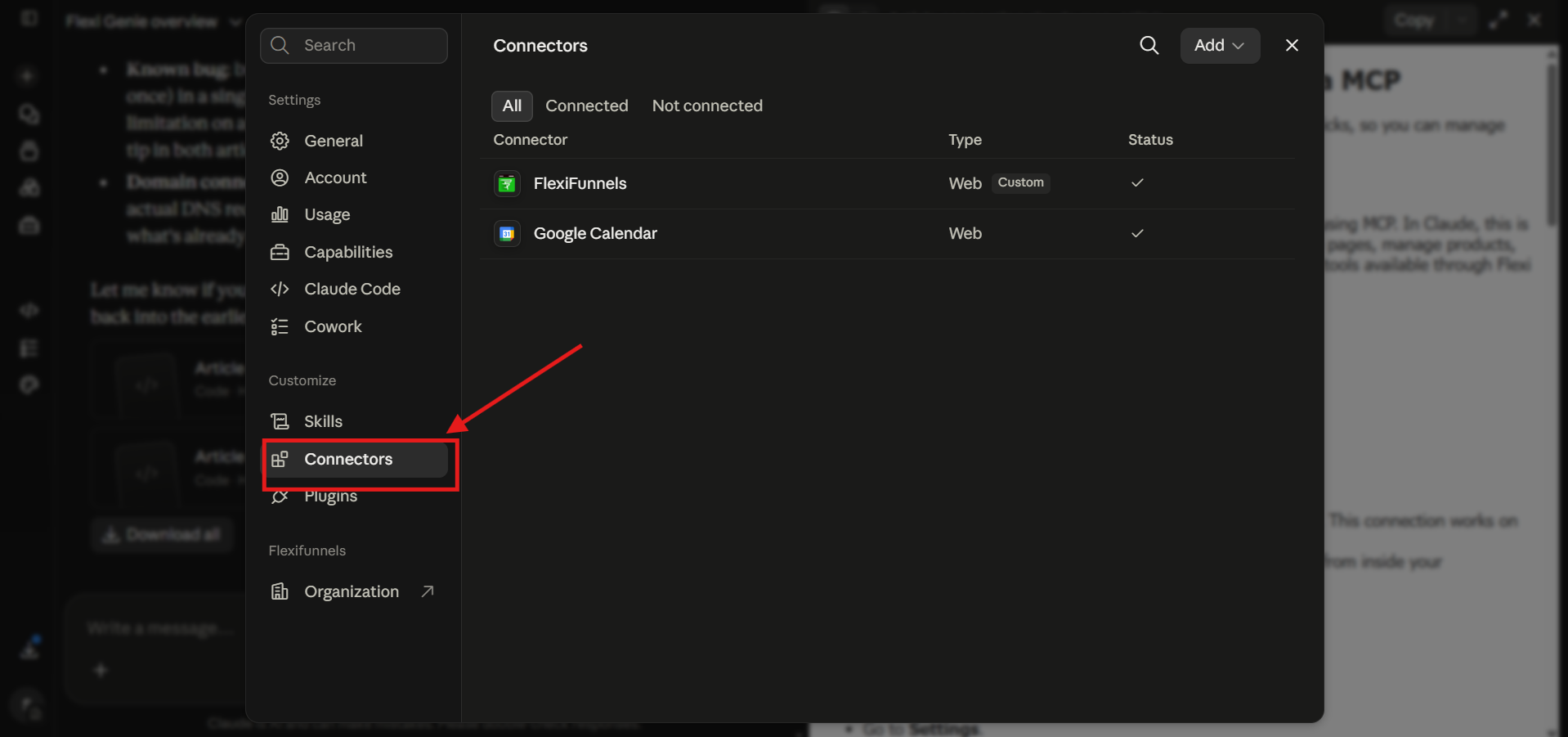Click the Cowork checklist icon
Screen dimensions: 1568x737
[x=280, y=326]
